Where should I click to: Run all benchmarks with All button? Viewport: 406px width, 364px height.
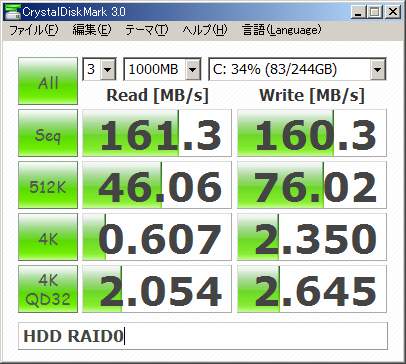pos(48,81)
